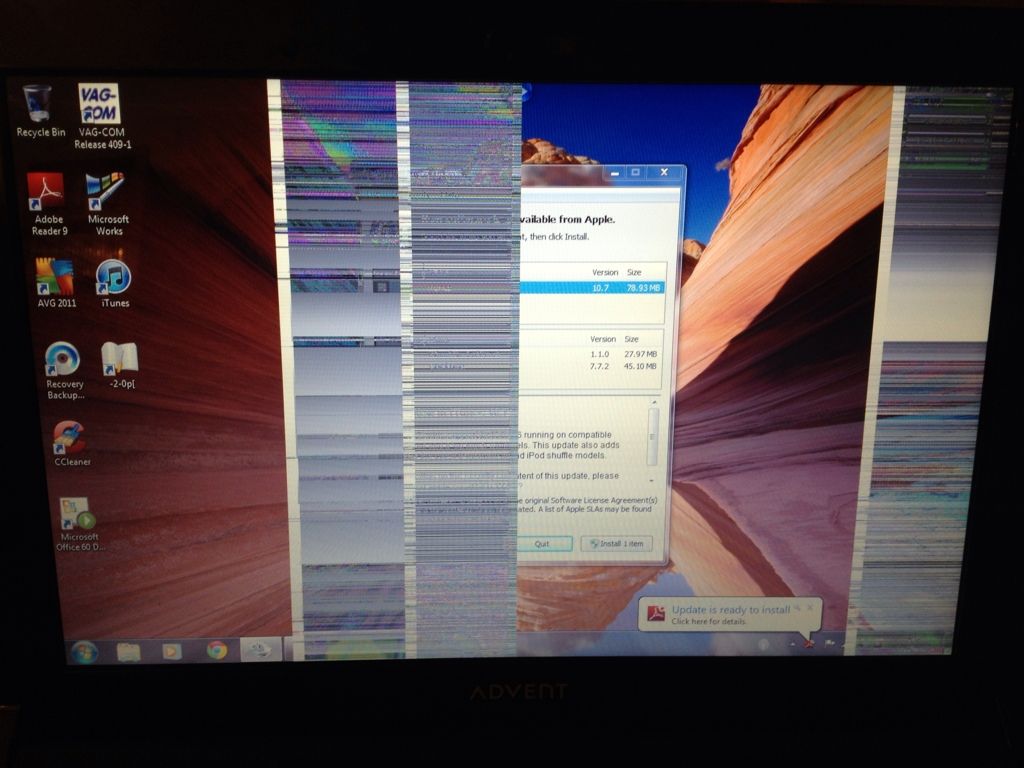Click the Quit button
The height and width of the screenshot is (768, 1024).
coord(543,543)
